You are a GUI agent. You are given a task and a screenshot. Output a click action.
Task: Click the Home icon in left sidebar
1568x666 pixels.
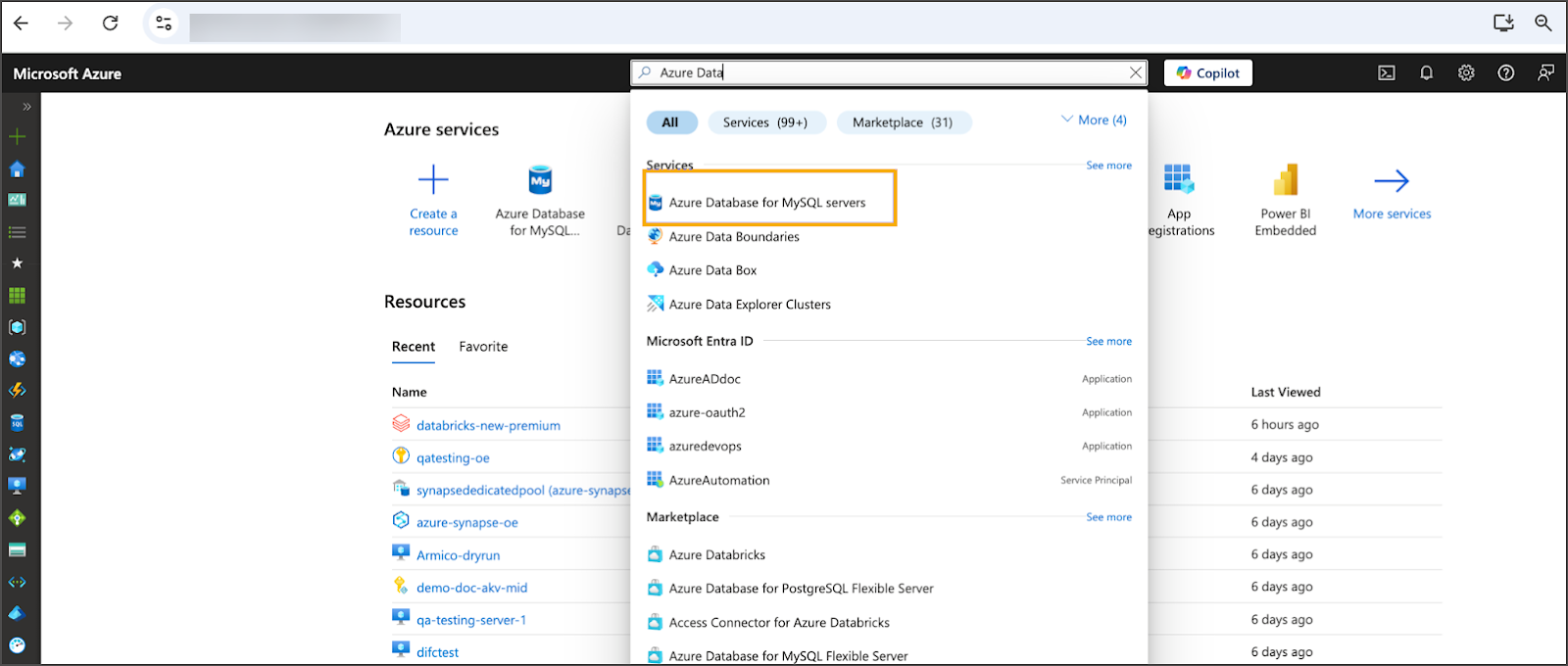[x=17, y=169]
